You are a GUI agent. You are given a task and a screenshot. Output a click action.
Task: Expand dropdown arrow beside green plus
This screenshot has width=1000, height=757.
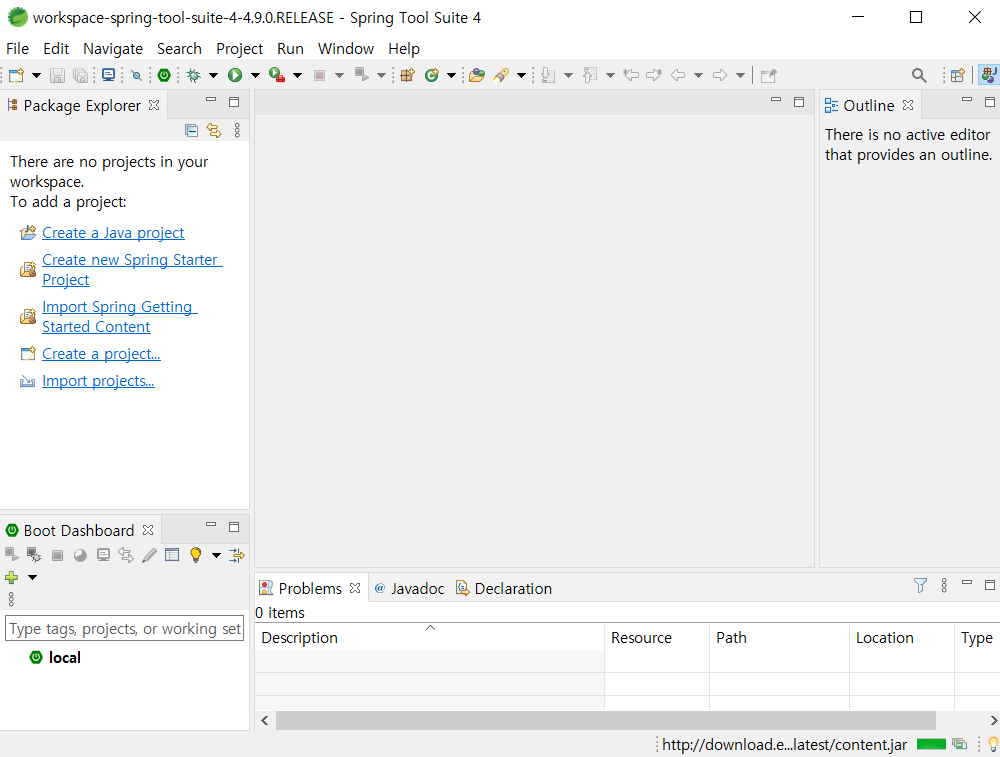(32, 577)
